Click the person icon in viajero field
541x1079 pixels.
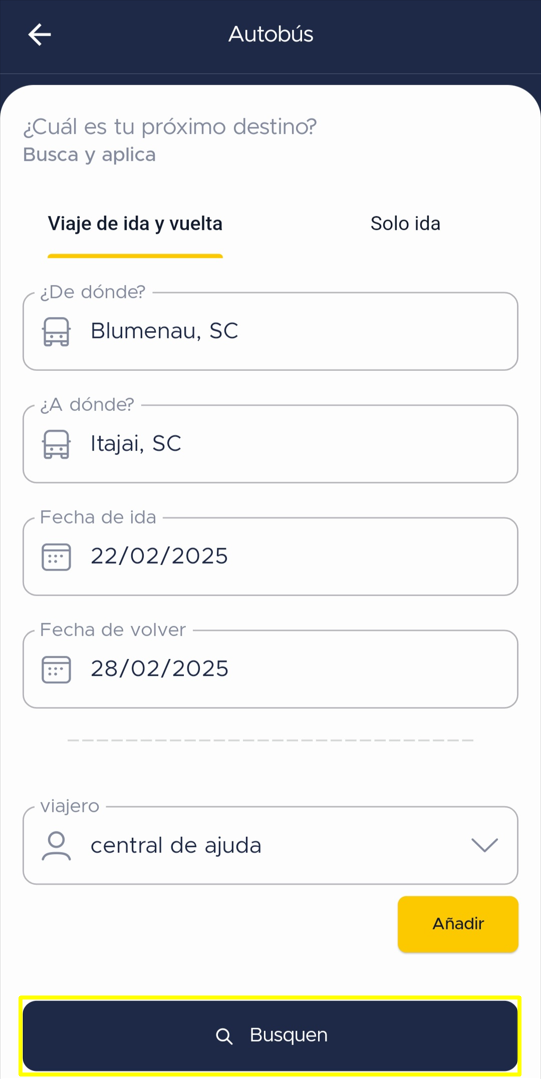coord(56,846)
